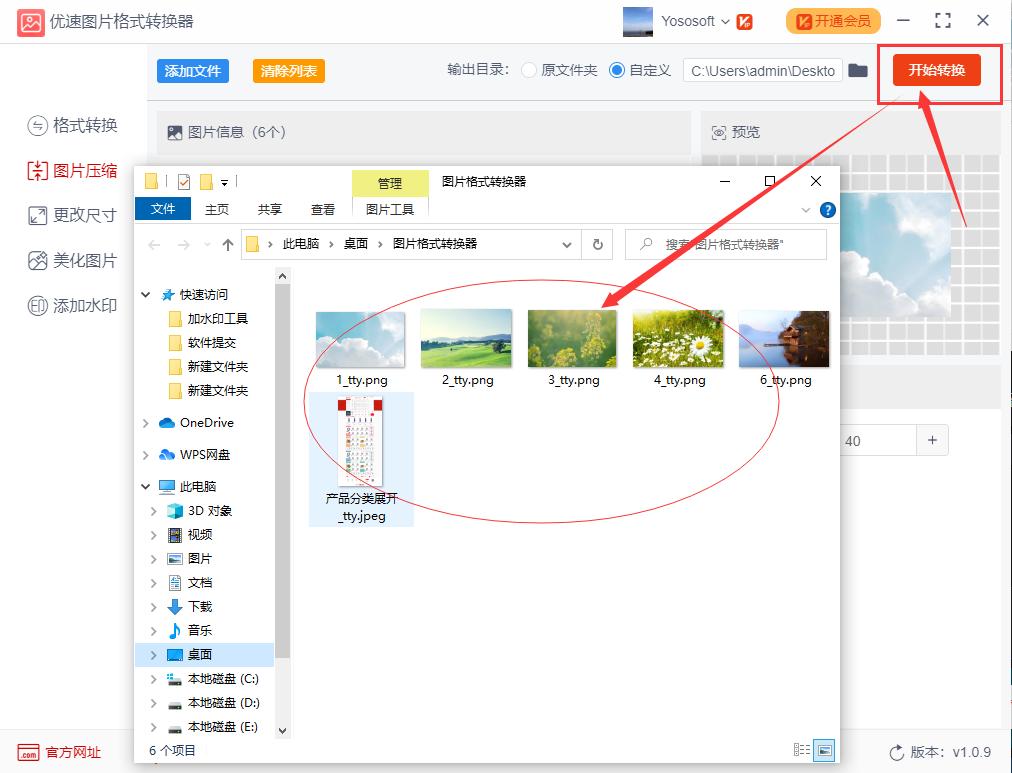The width and height of the screenshot is (1012, 773).
Task: Expand the OneDrive tree item
Action: (145, 423)
